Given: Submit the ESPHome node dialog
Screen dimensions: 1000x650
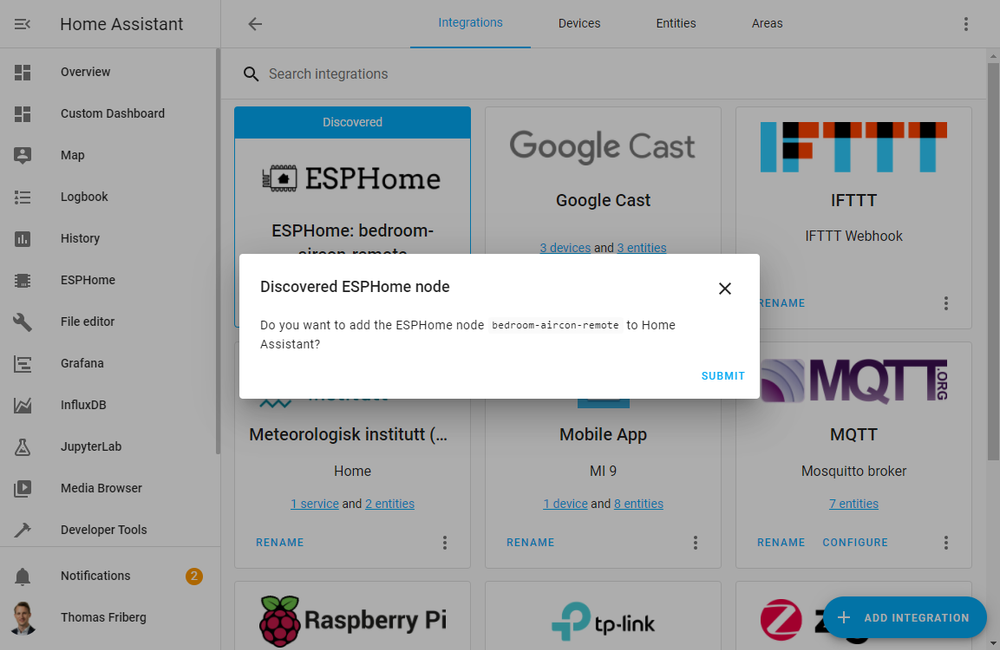Looking at the screenshot, I should (723, 376).
